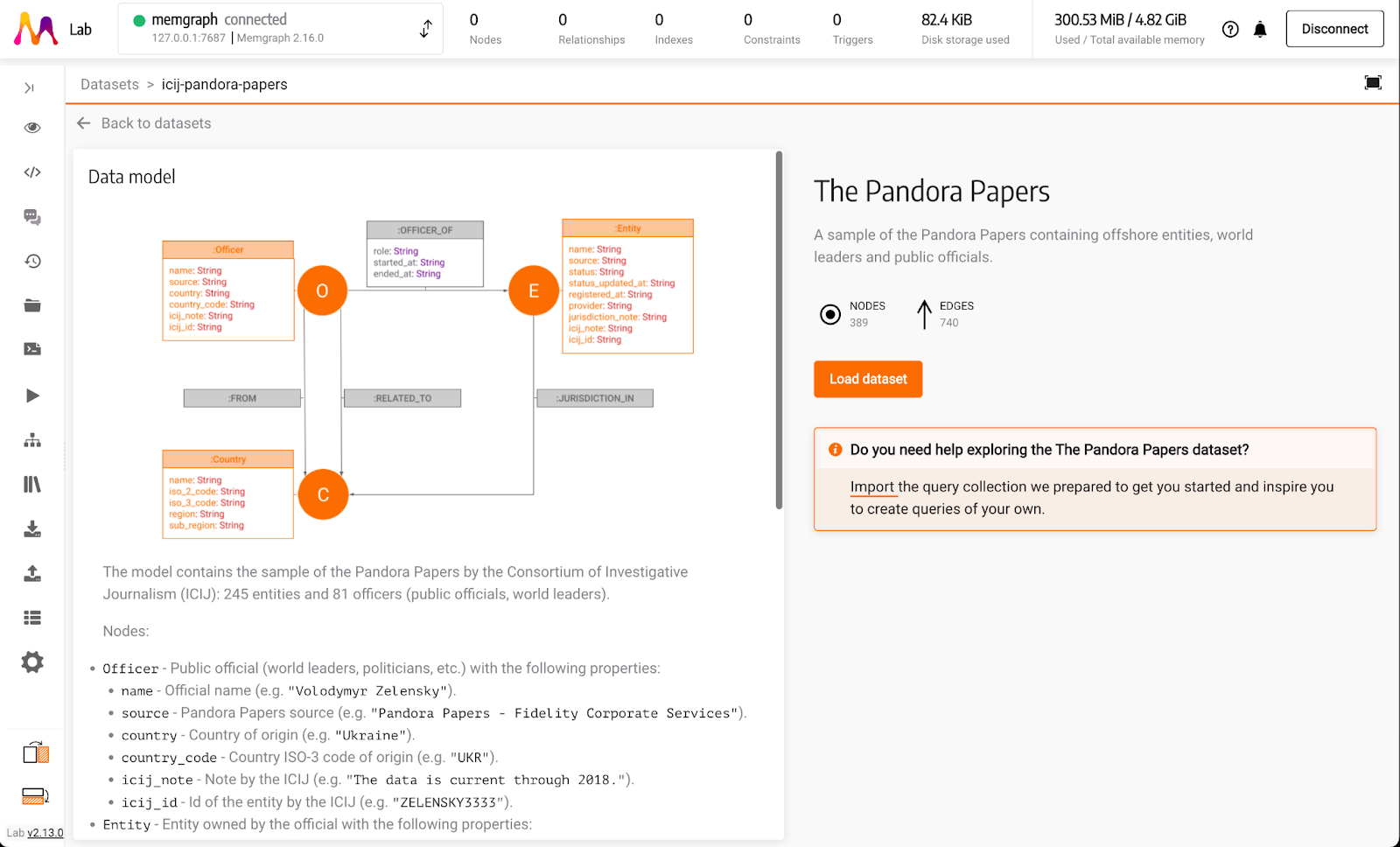
Task: Follow the Import query collection link
Action: tap(872, 486)
